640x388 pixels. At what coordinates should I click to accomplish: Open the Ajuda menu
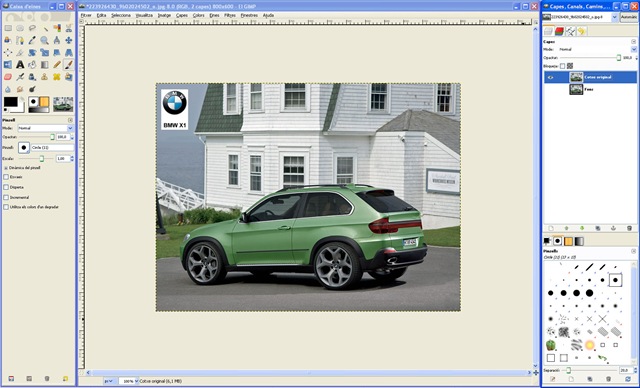pos(268,15)
